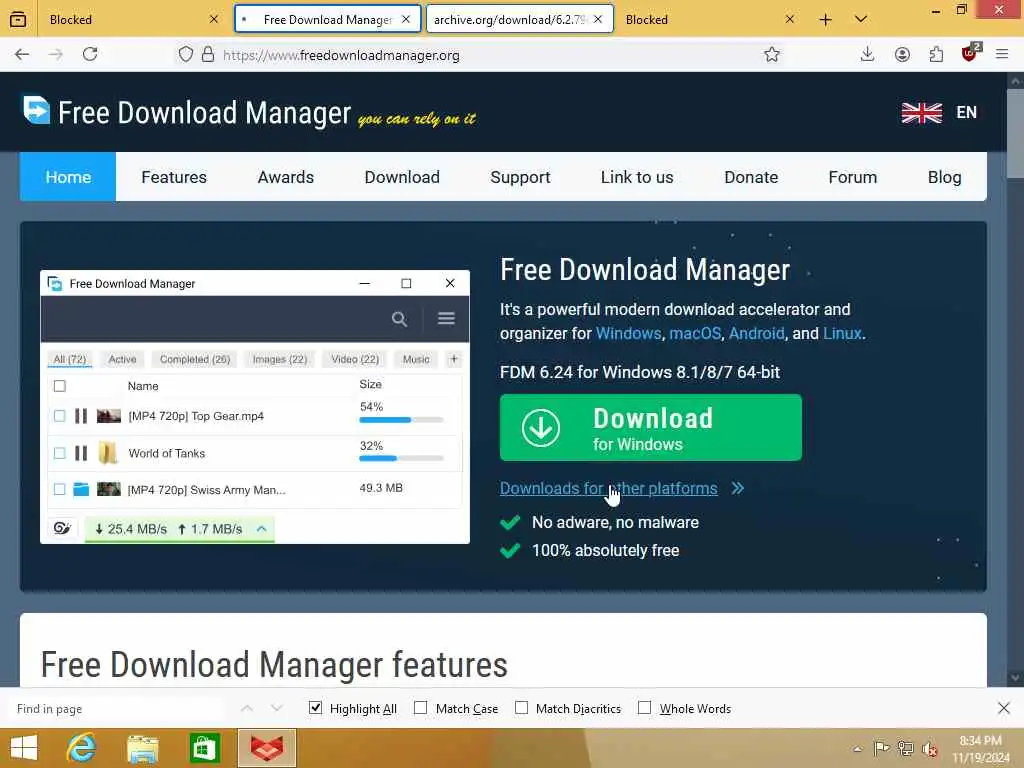The width and height of the screenshot is (1024, 768).
Task: Open the Download menu item
Action: pos(402,177)
